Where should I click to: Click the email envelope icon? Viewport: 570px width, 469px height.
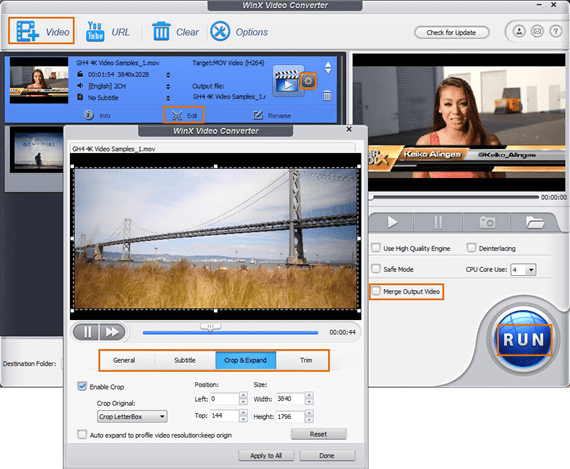pyautogui.click(x=537, y=31)
